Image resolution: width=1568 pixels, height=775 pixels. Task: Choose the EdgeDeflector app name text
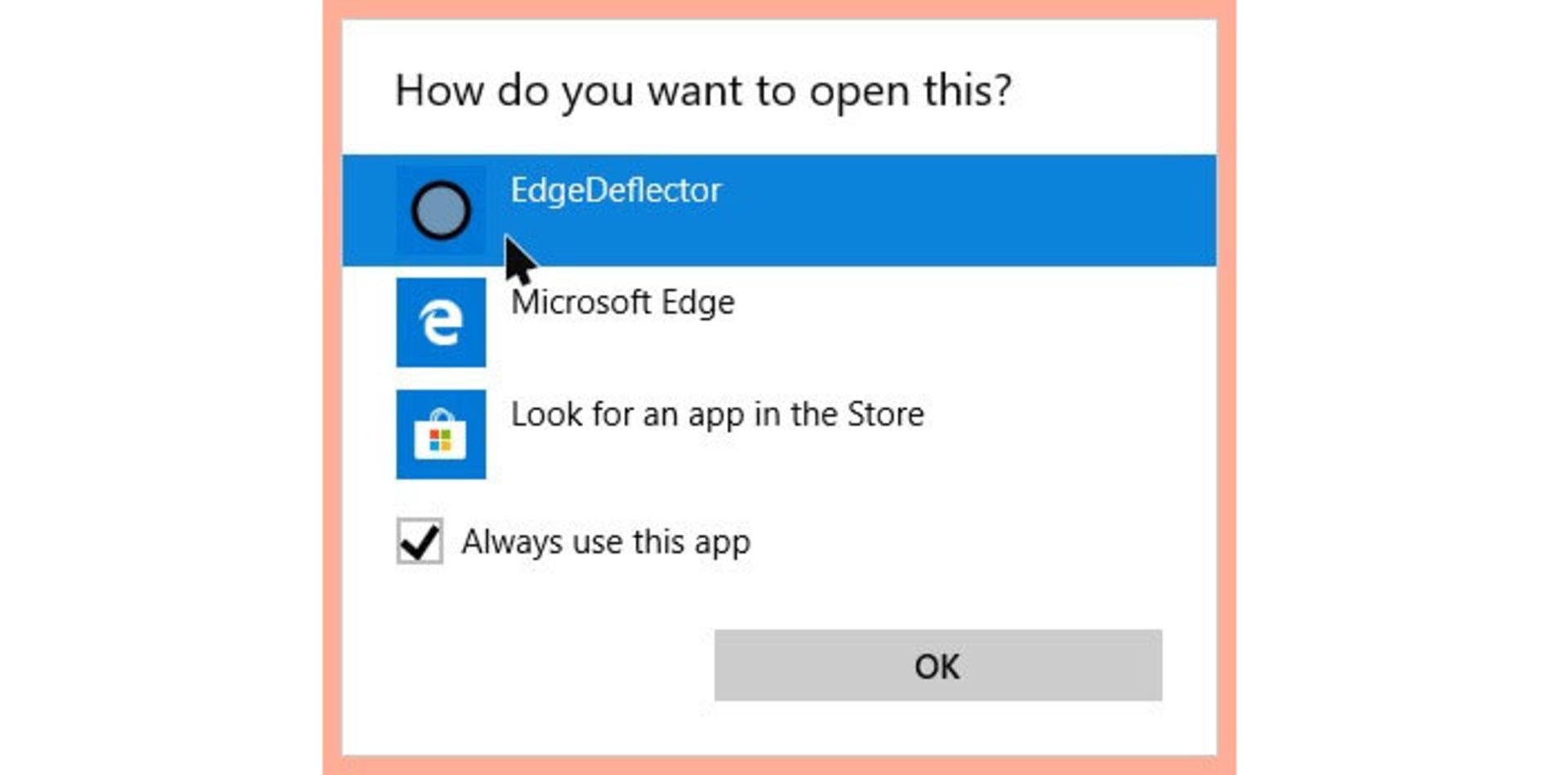616,190
